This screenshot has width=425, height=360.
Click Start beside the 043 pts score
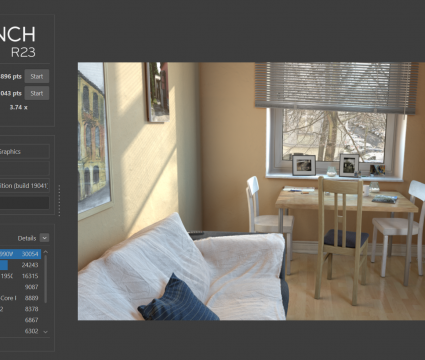click(37, 93)
